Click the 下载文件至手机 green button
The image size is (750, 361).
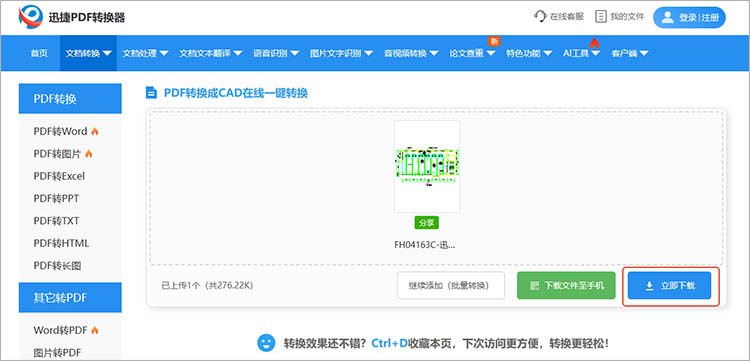(566, 286)
